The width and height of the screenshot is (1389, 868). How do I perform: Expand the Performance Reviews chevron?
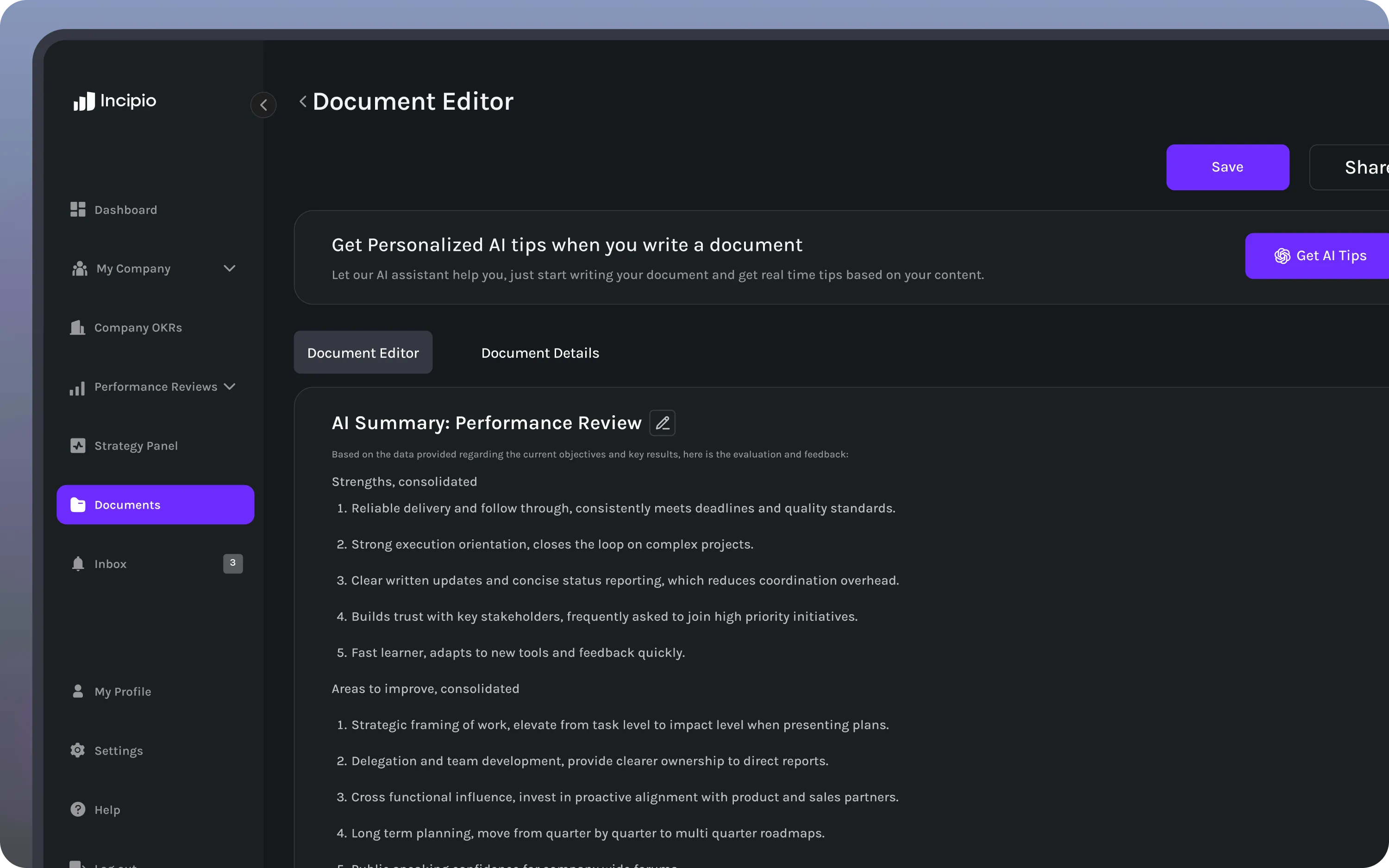pos(230,387)
